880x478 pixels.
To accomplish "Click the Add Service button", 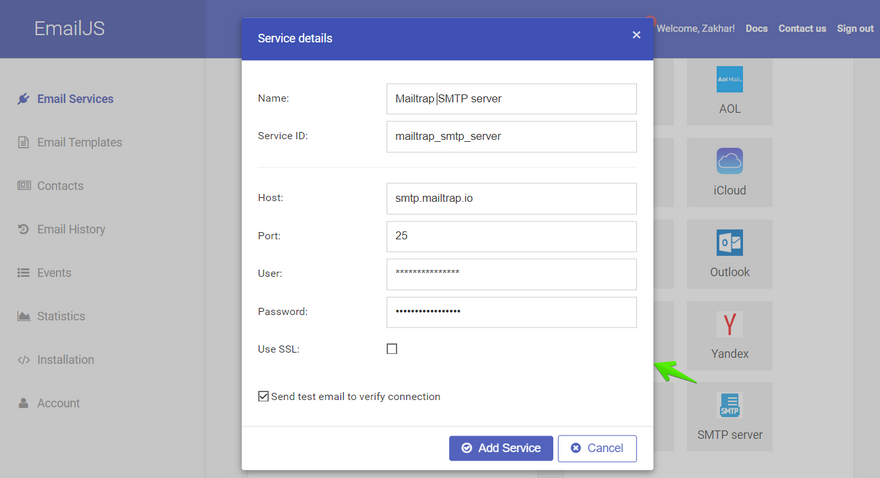I will pos(501,448).
